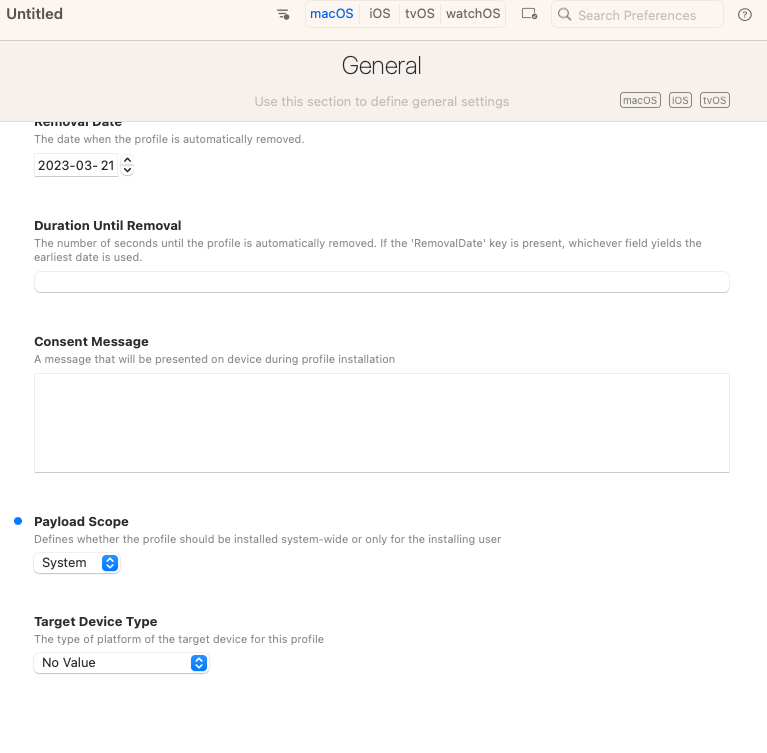Image resolution: width=767 pixels, height=753 pixels.
Task: Open the filter options icon in toolbar
Action: point(283,15)
